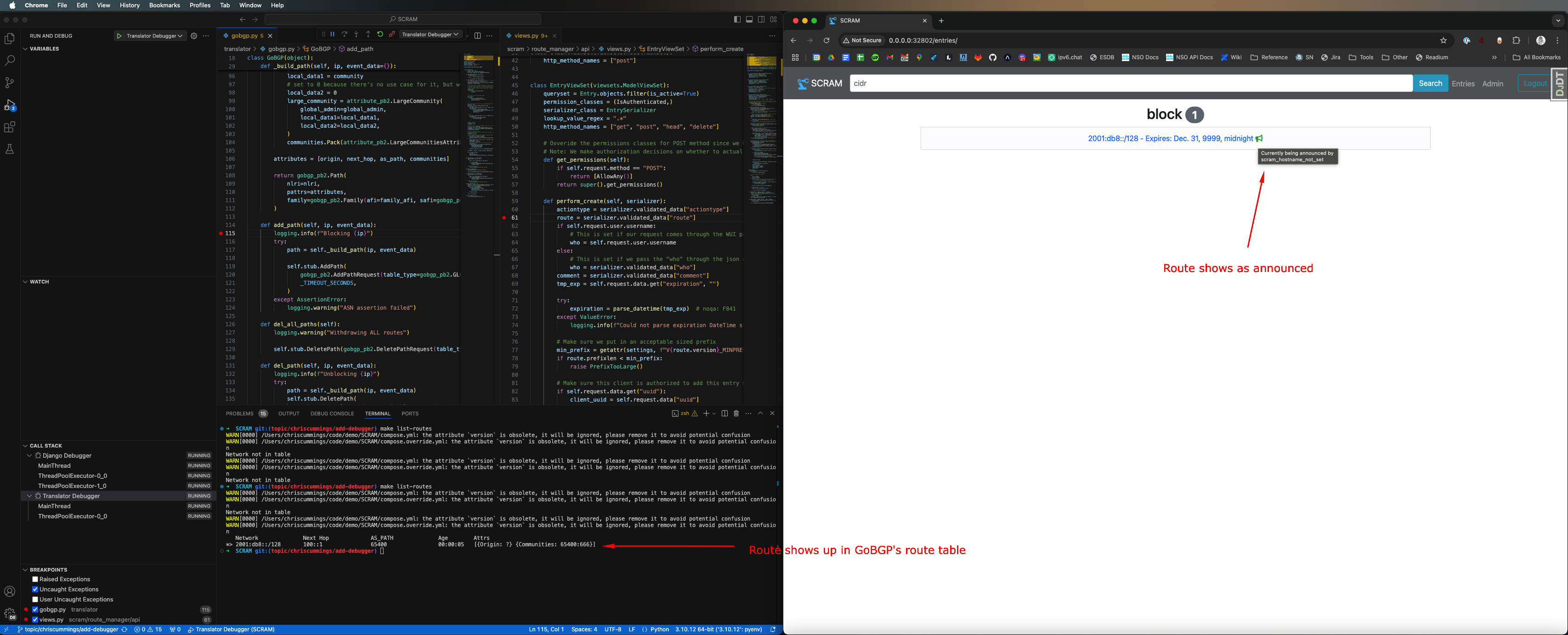The height and width of the screenshot is (635, 1568).
Task: Step Over in the debug toolbar
Action: 345,34
